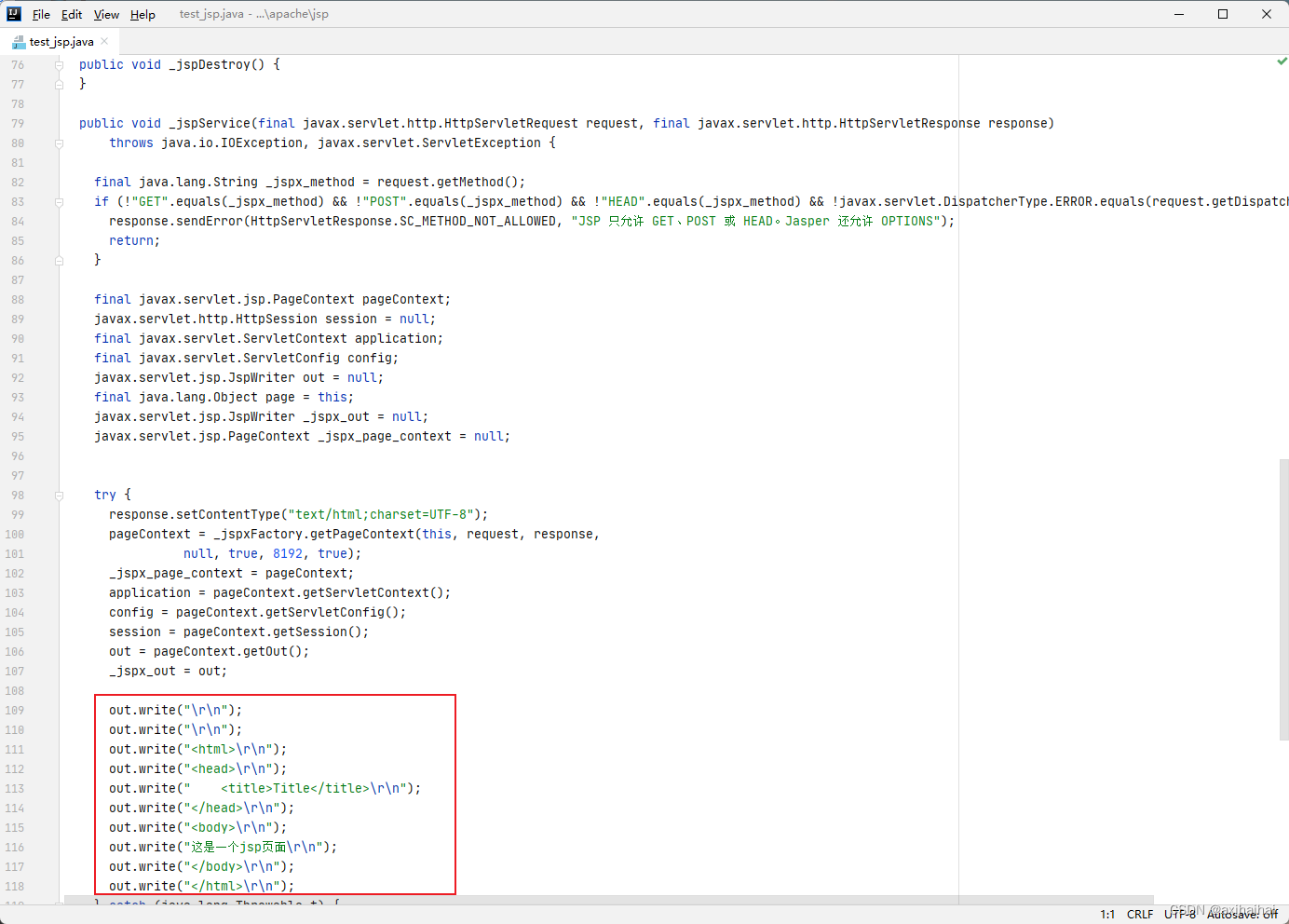Click 'null, true, 8192, true);' on line 101
This screenshot has height=924, width=1289.
pyautogui.click(x=272, y=553)
